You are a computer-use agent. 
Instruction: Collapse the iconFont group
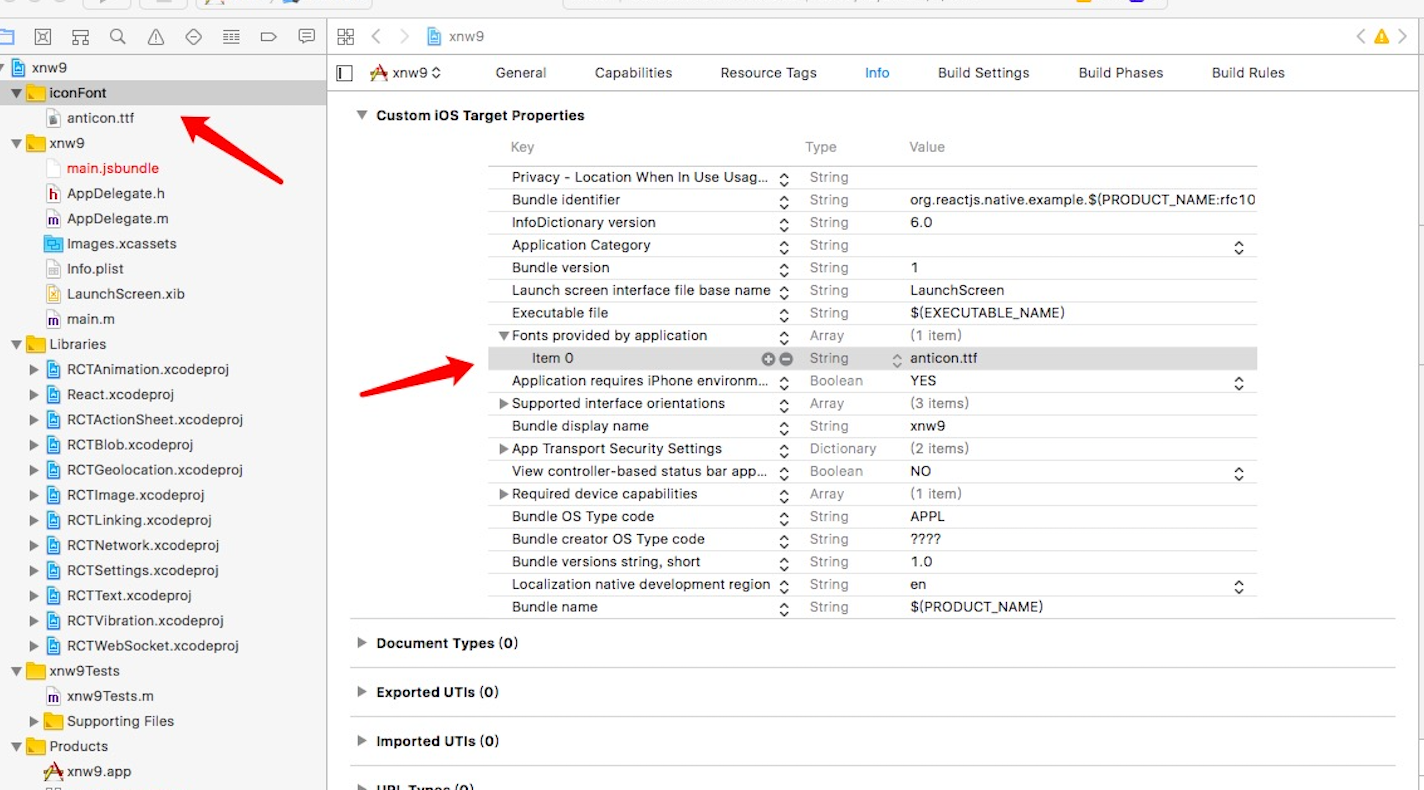pos(16,93)
